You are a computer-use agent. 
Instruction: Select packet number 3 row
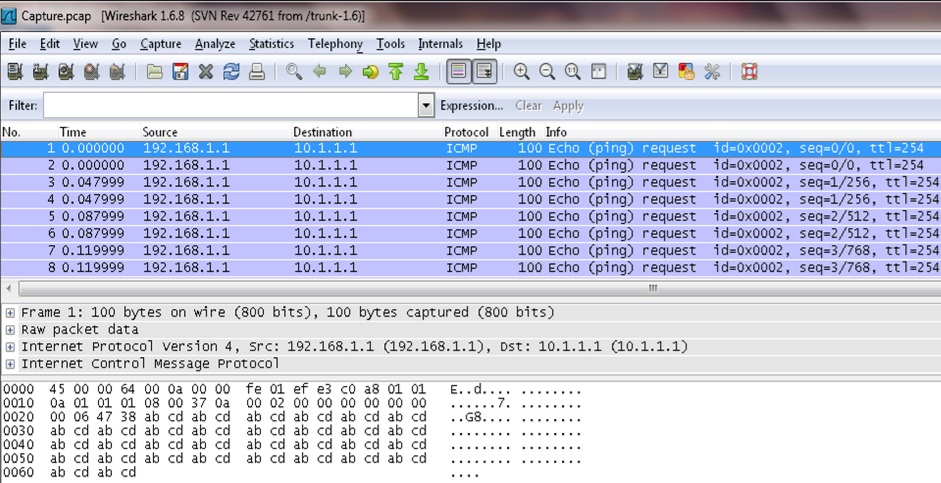(x=470, y=182)
